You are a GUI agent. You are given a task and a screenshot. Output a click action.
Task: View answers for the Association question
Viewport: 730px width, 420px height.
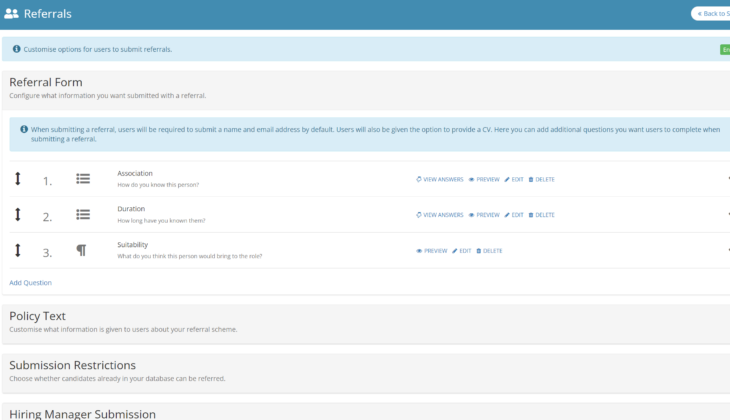pyautogui.click(x=440, y=179)
